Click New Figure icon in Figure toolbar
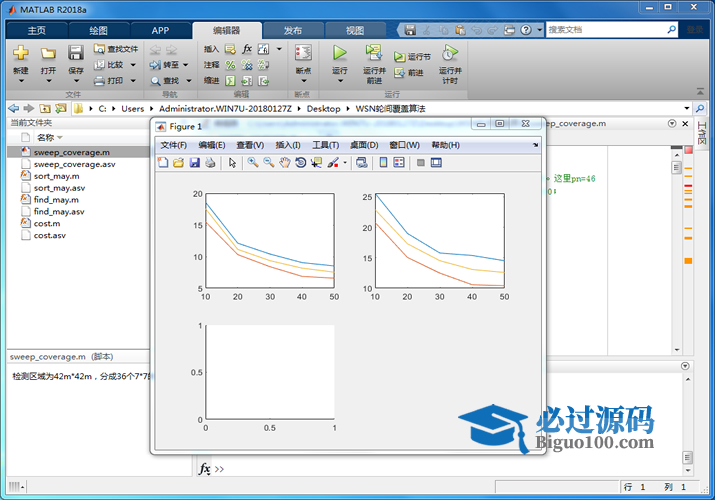The width and height of the screenshot is (715, 500). [x=163, y=163]
